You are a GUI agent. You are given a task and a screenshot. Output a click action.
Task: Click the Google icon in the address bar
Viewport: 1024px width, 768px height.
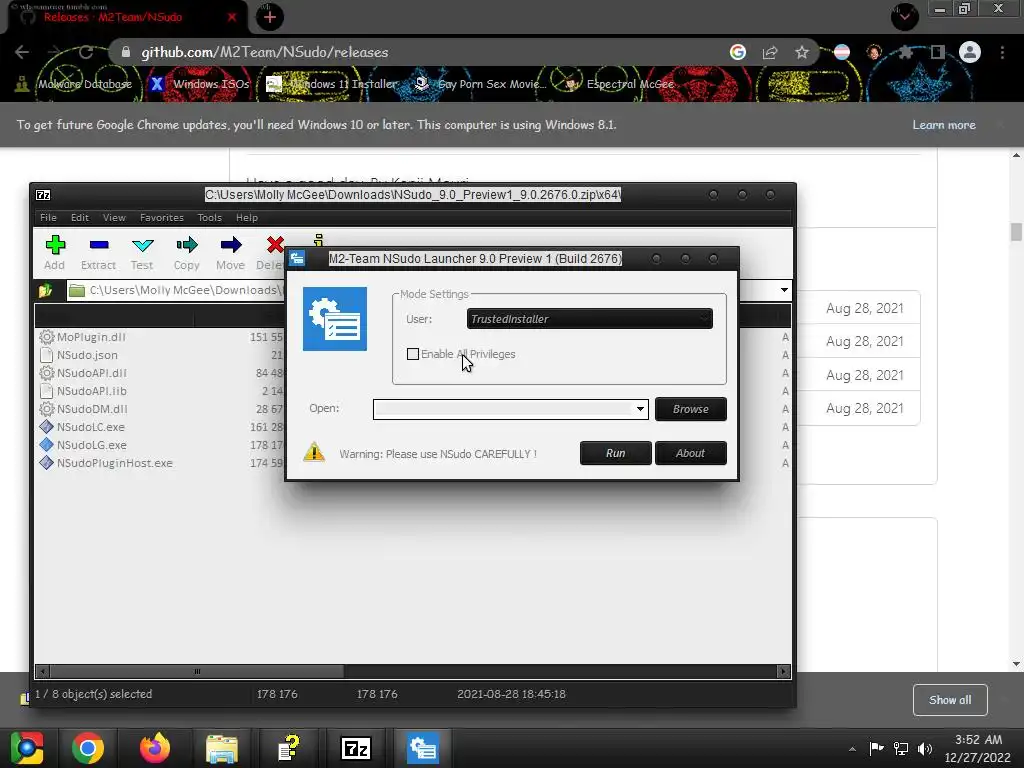tap(738, 52)
